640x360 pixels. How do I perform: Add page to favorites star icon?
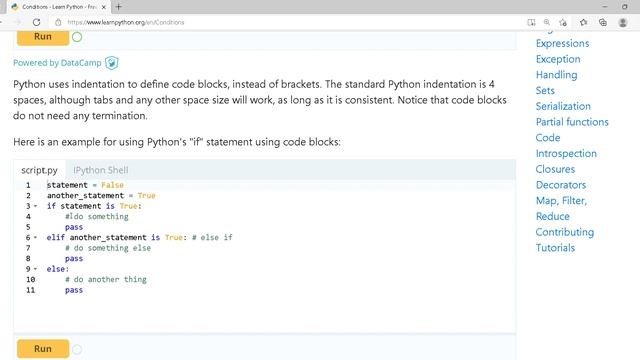563,22
